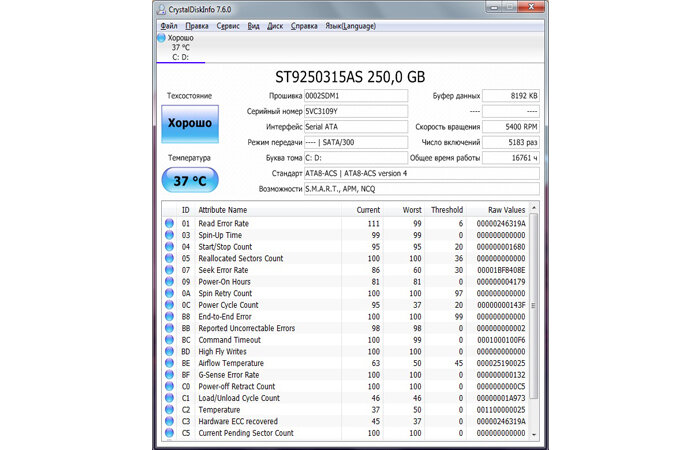Open the Справка menu
This screenshot has width=700, height=450.
point(304,26)
